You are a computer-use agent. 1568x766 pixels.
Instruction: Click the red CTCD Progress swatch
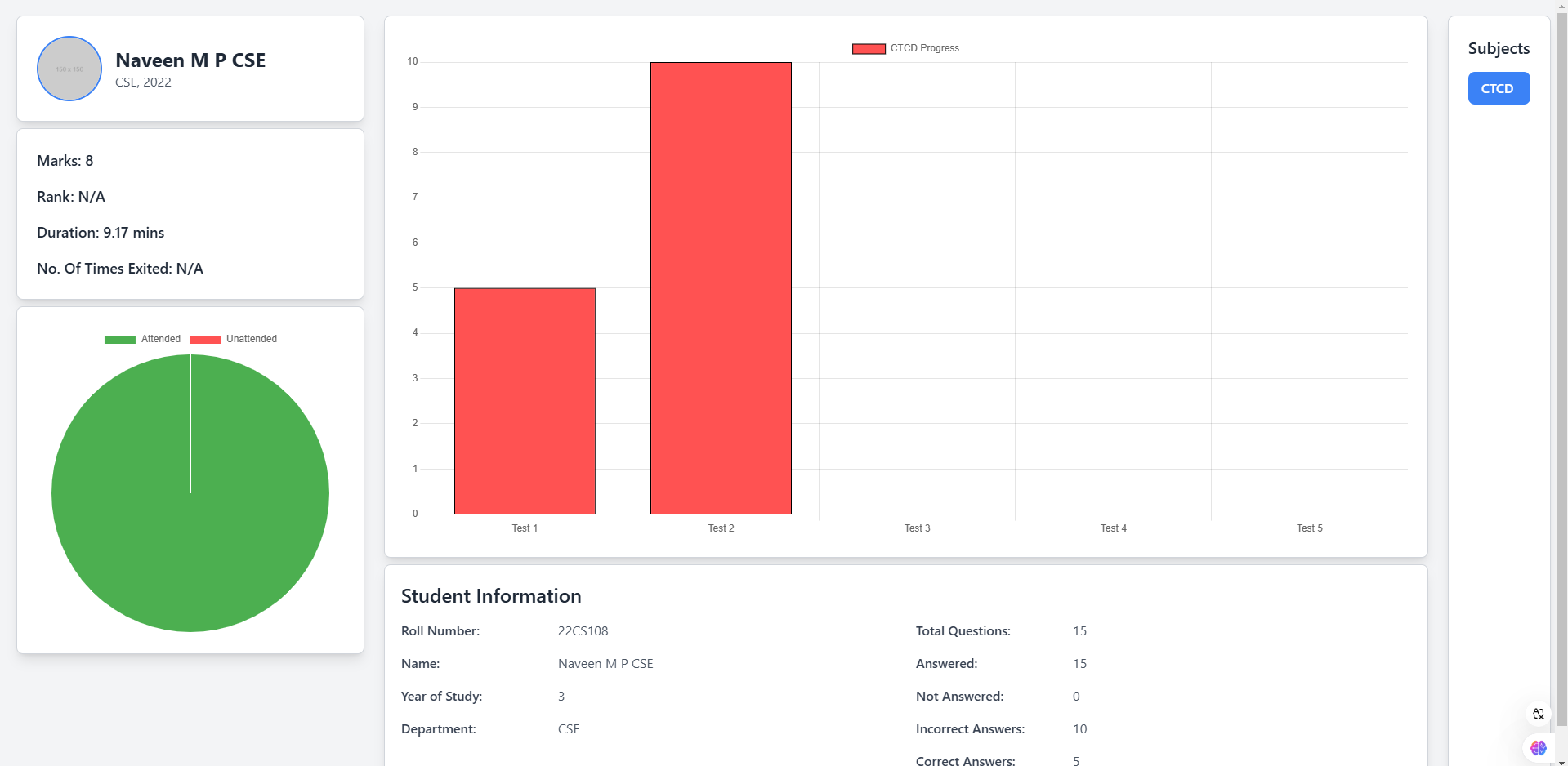pyautogui.click(x=869, y=49)
